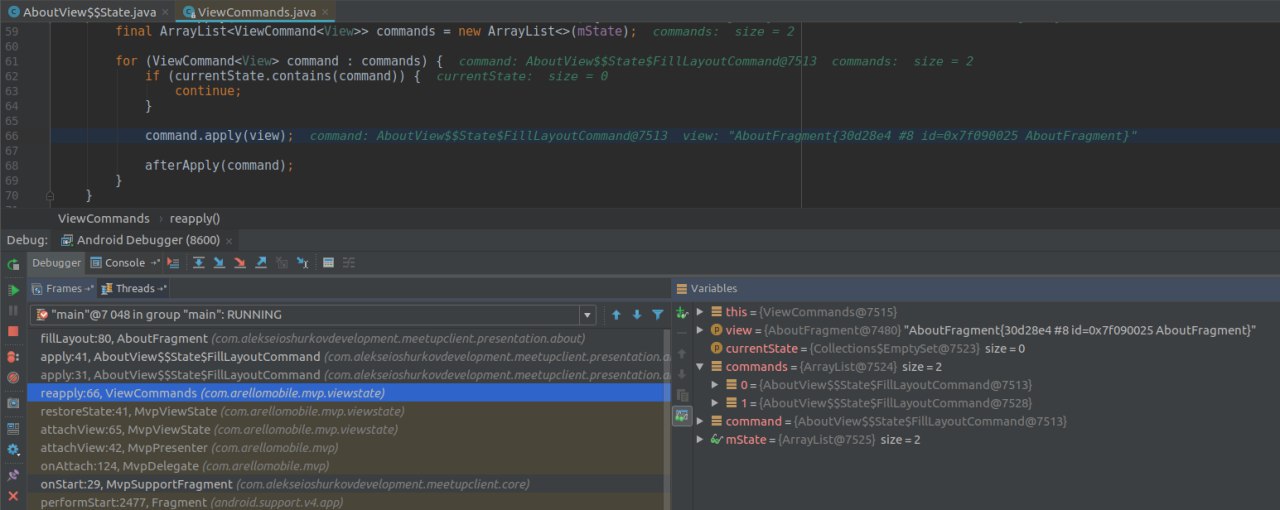1280x510 pixels.
Task: Open the thread selector dropdown
Action: [x=587, y=314]
